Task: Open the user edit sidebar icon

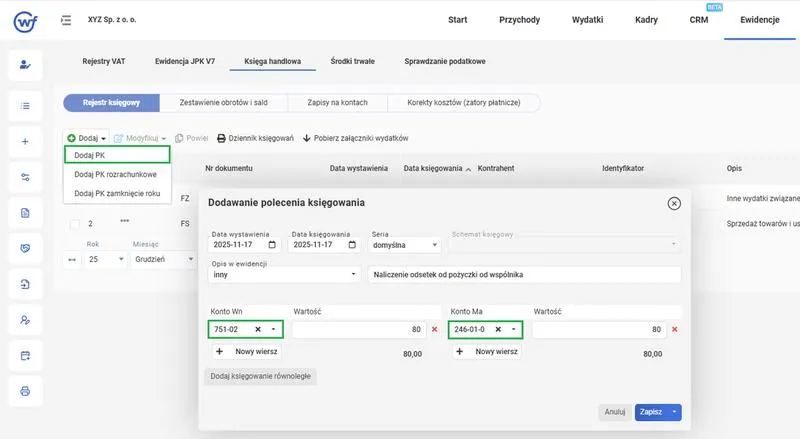Action: tap(25, 65)
